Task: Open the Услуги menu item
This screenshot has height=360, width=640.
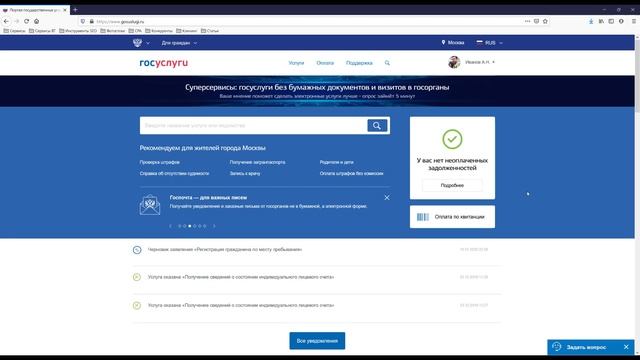Action: [296, 63]
